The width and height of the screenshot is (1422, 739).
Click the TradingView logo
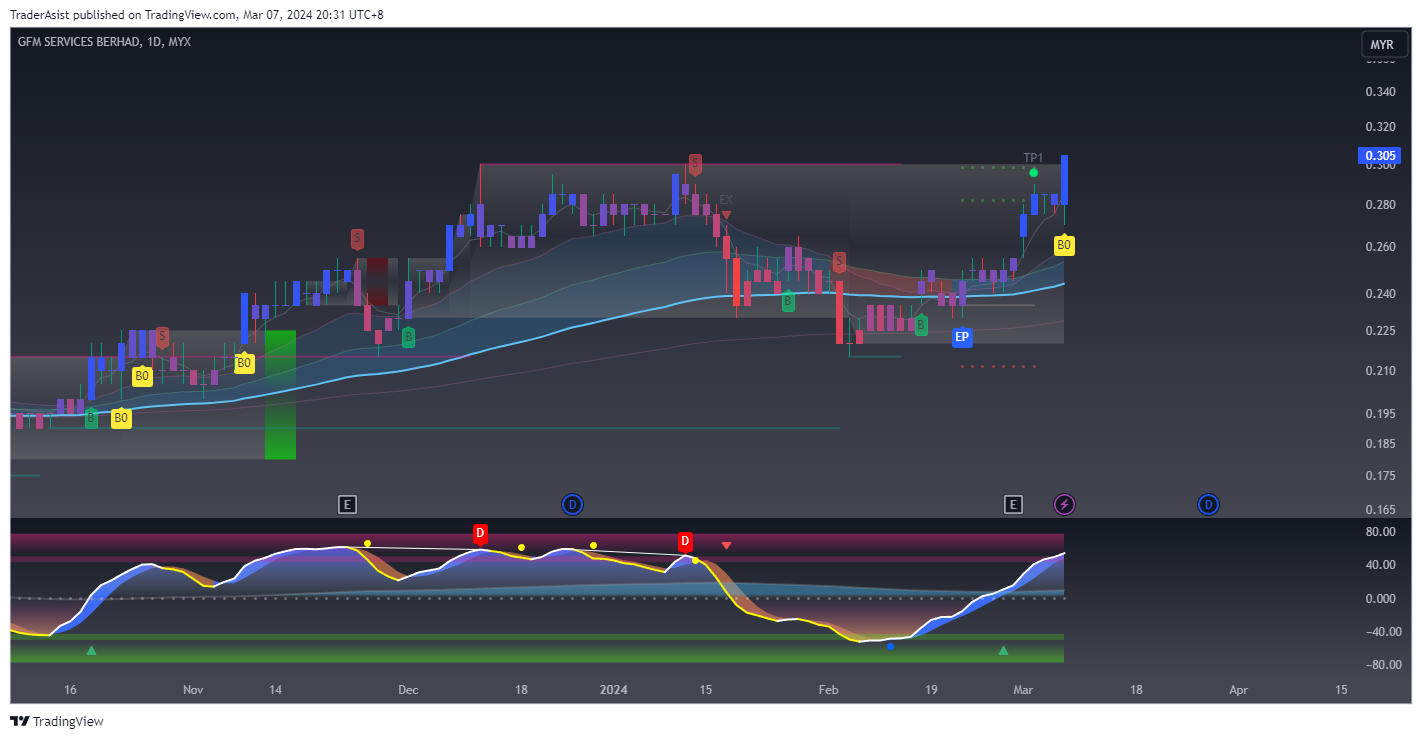(57, 721)
